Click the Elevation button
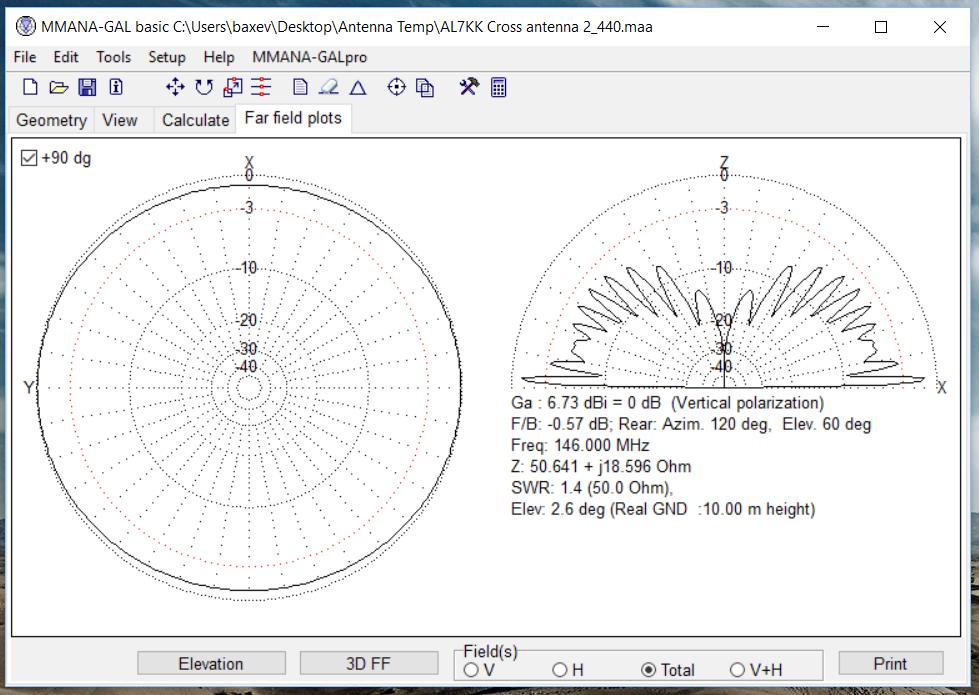 click(x=211, y=664)
